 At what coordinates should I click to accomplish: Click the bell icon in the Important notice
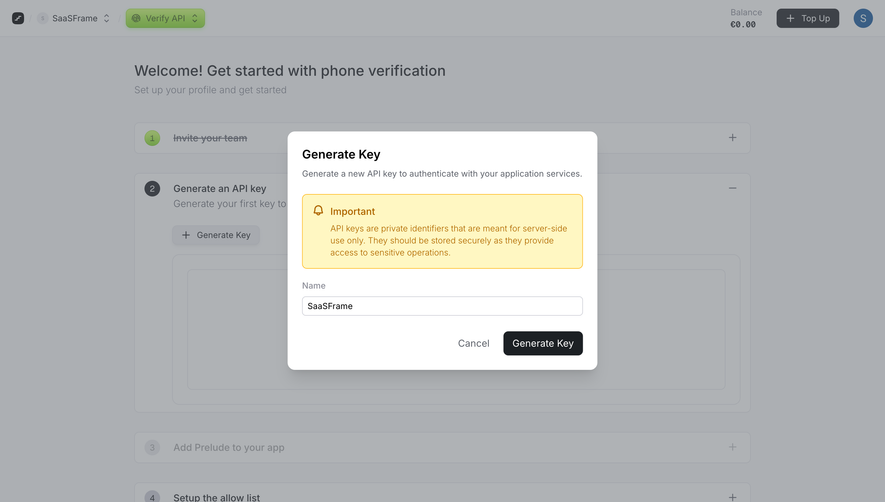(318, 211)
